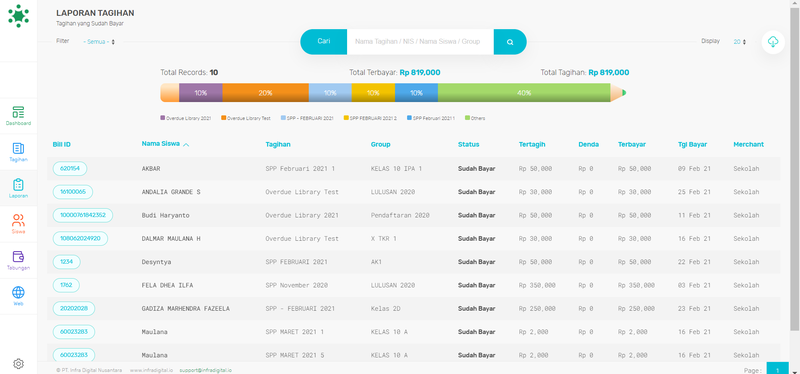The height and width of the screenshot is (374, 800).
Task: Click the green 40% bar segment
Action: tap(524, 93)
